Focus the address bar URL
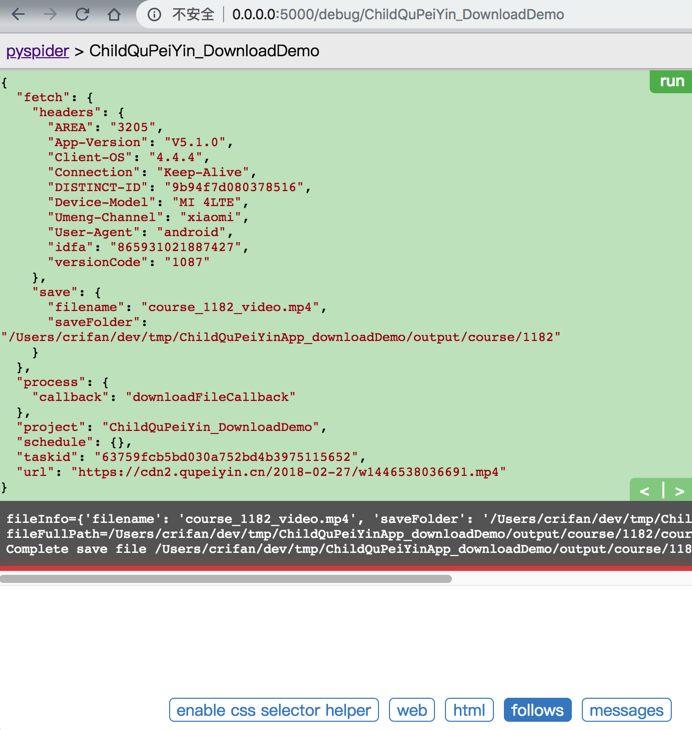692x730 pixels. tap(398, 14)
